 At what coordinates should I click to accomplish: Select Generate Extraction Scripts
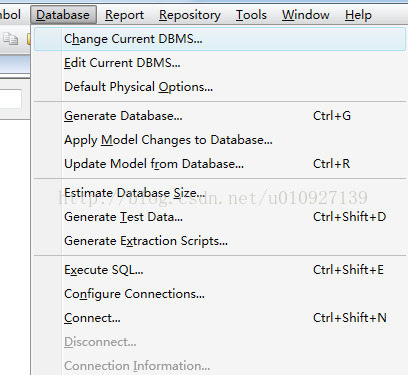tap(220, 241)
